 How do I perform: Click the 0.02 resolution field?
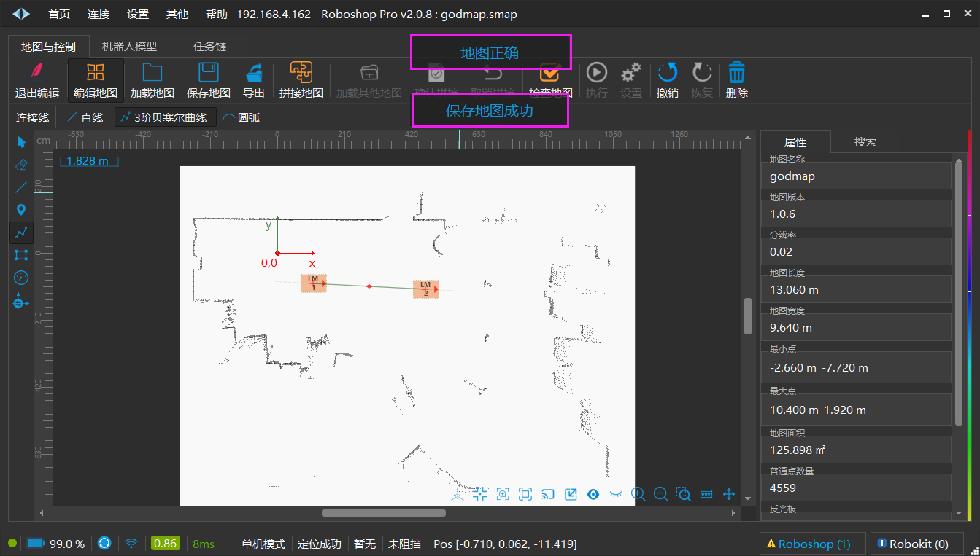click(856, 252)
